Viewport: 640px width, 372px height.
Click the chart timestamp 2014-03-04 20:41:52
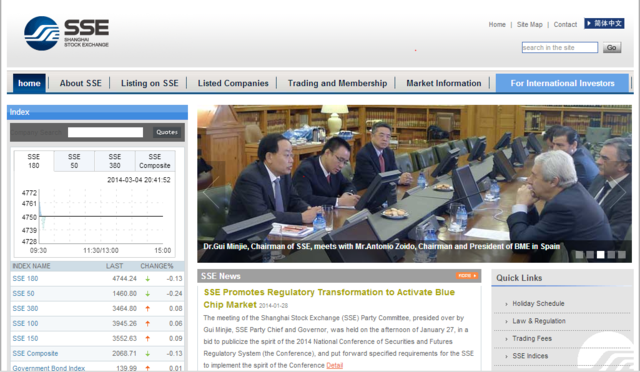pos(139,180)
